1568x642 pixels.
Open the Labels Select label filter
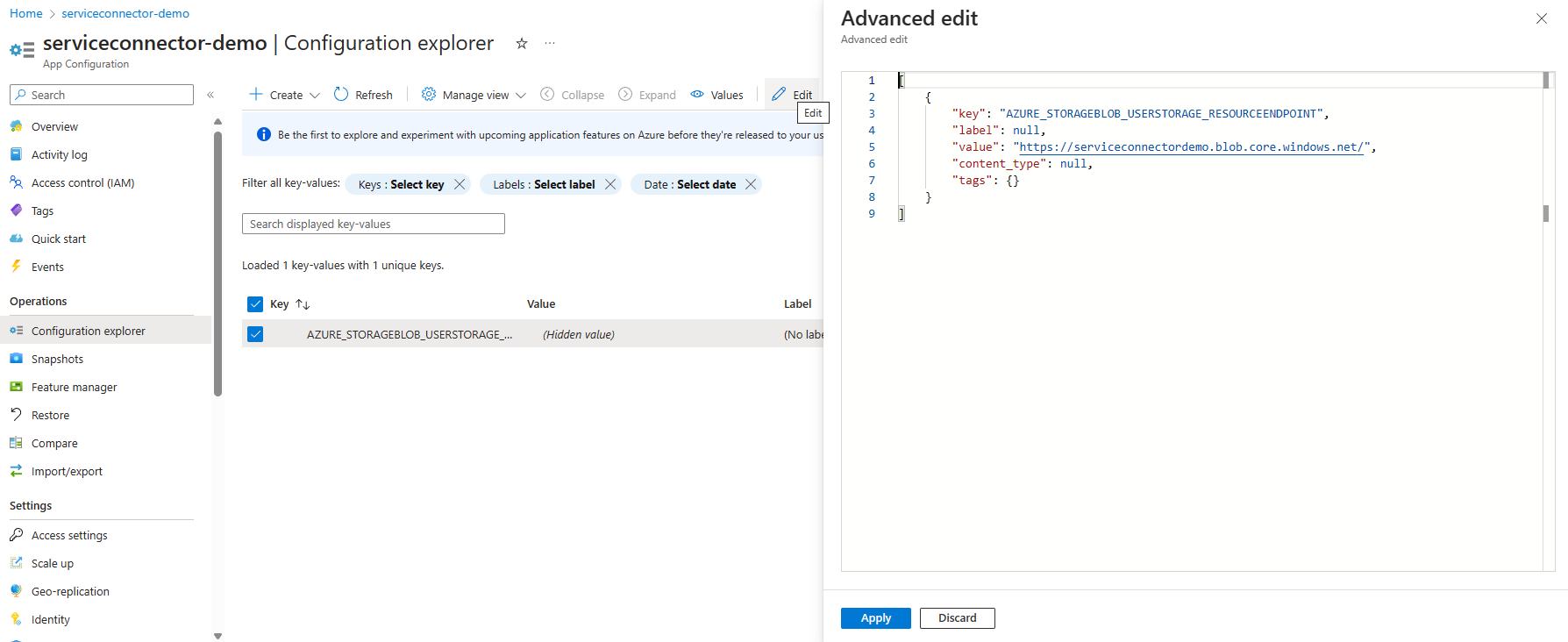[x=544, y=184]
